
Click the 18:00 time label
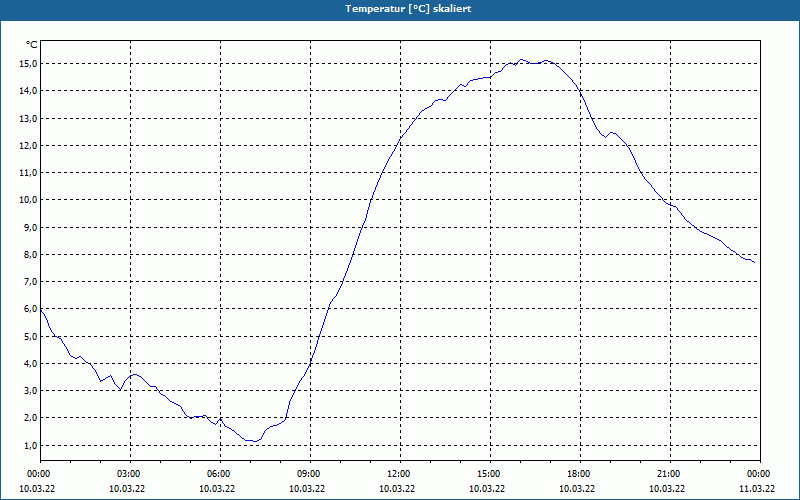click(x=580, y=474)
